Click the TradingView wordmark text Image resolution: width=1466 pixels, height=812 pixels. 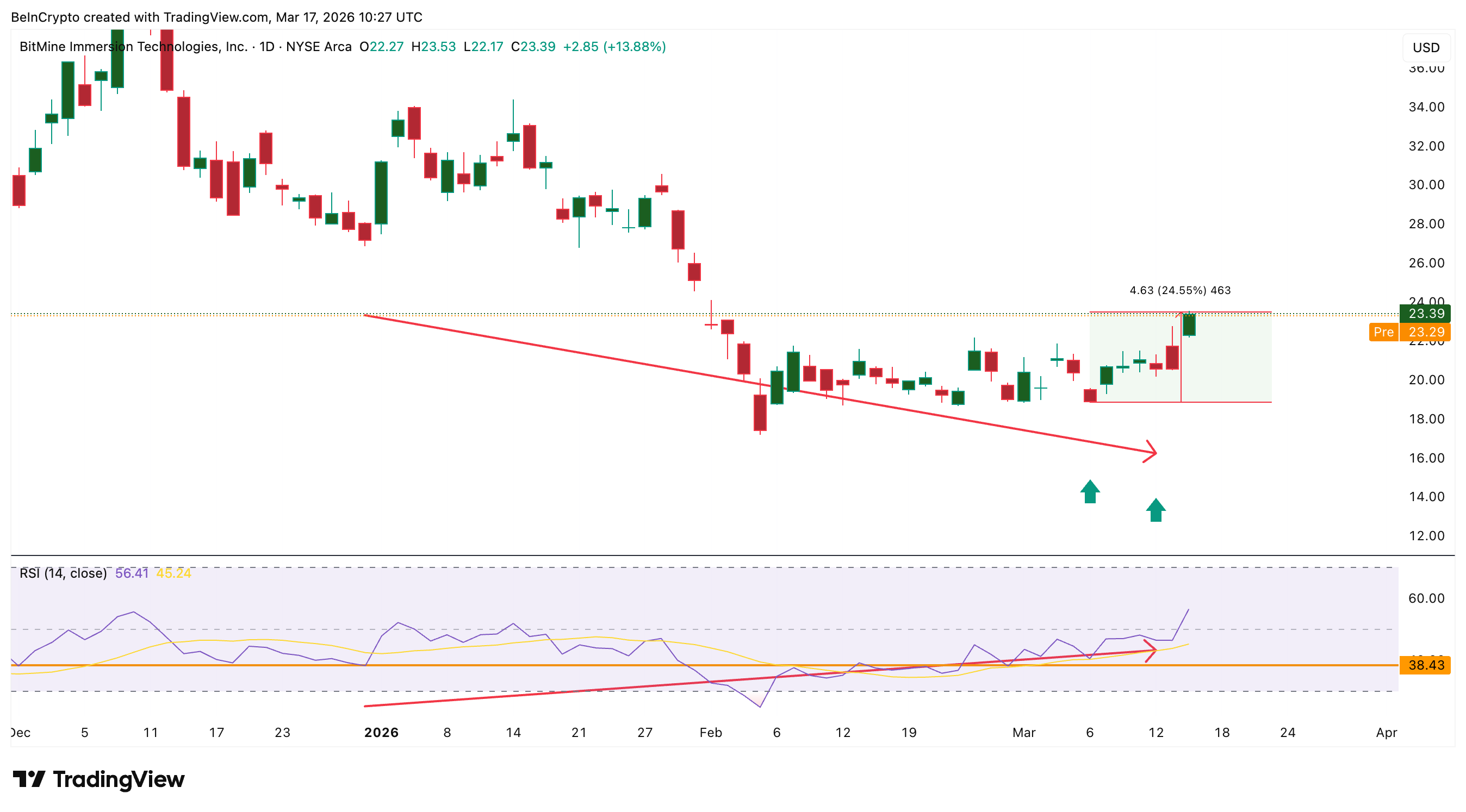point(119,779)
